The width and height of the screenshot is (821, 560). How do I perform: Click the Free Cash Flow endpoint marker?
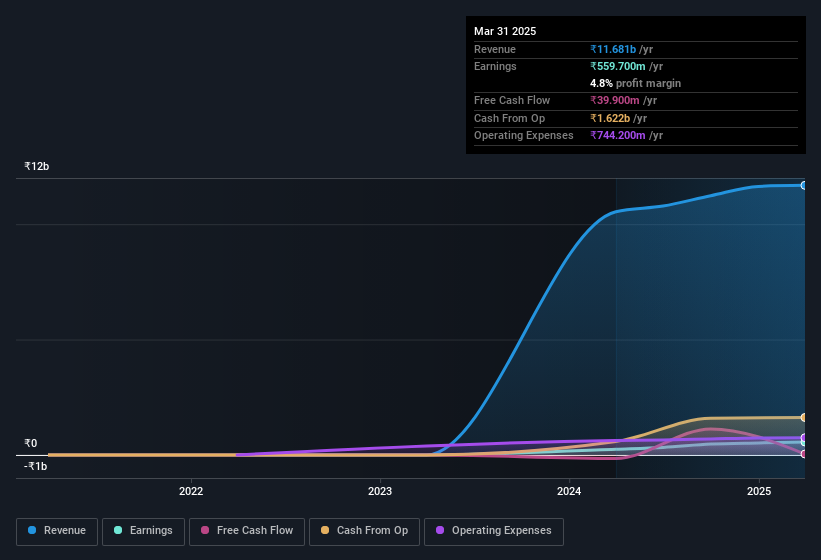[804, 454]
